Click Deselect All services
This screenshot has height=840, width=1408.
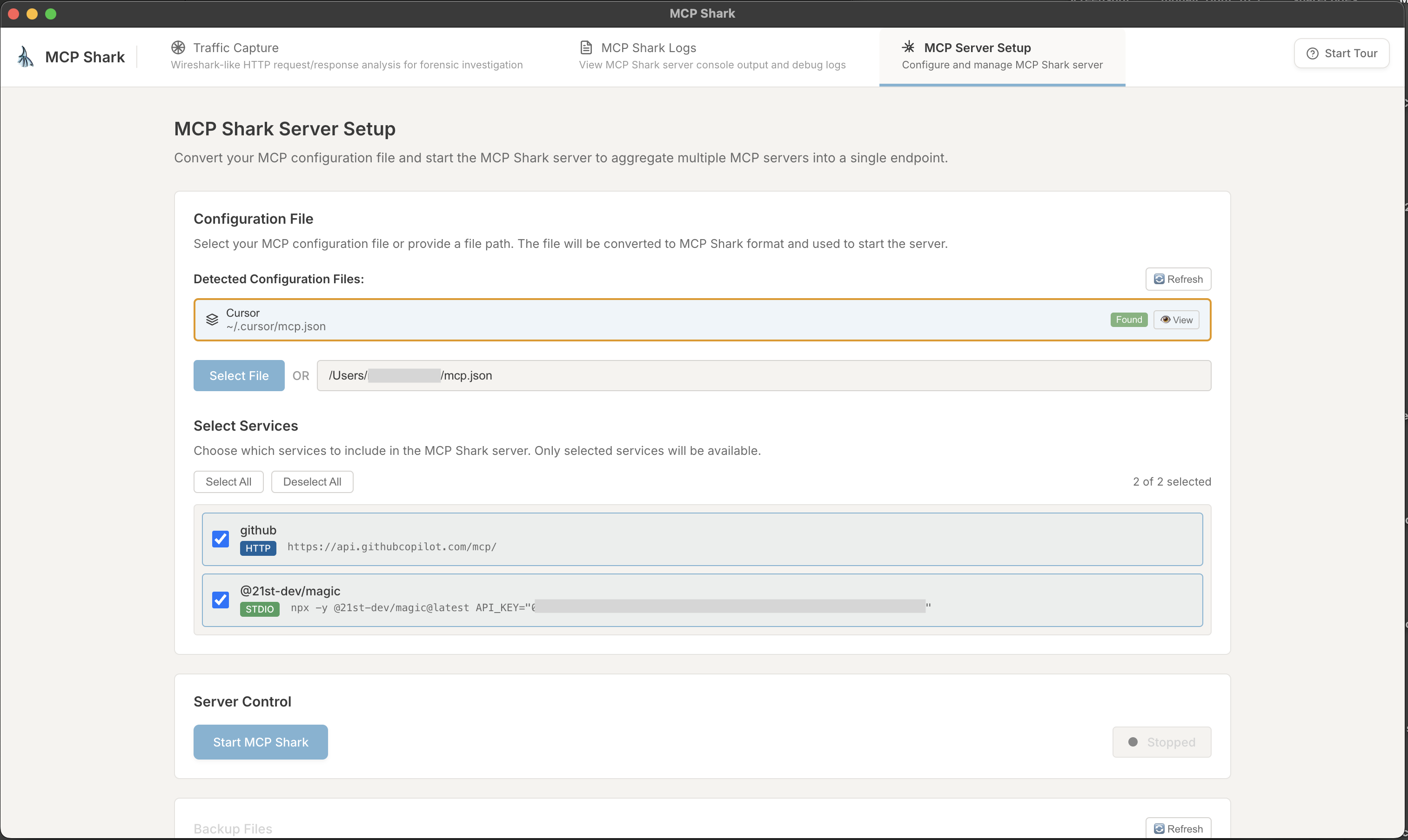[x=312, y=481]
